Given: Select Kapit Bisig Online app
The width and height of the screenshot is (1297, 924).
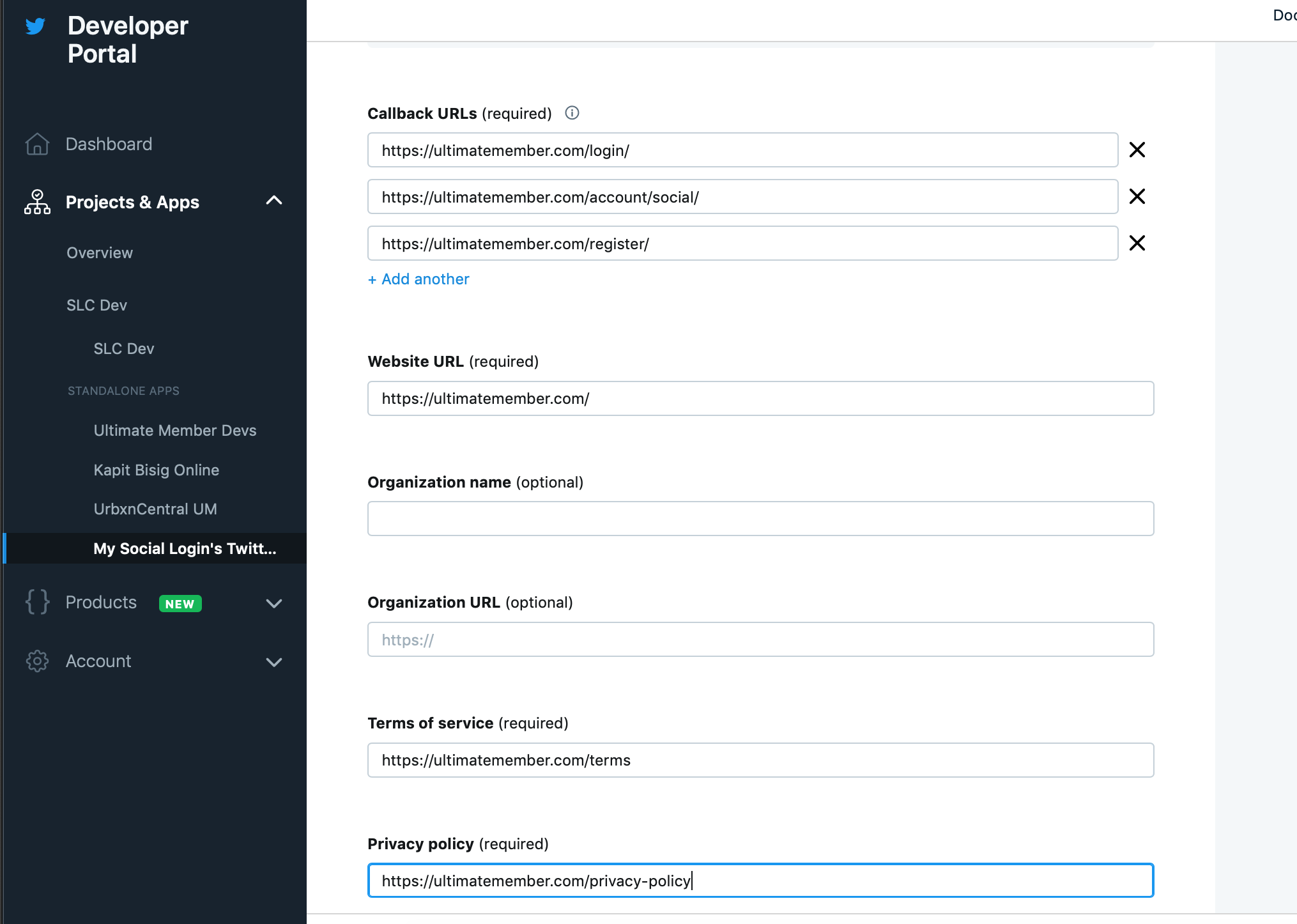Looking at the screenshot, I should click(157, 470).
